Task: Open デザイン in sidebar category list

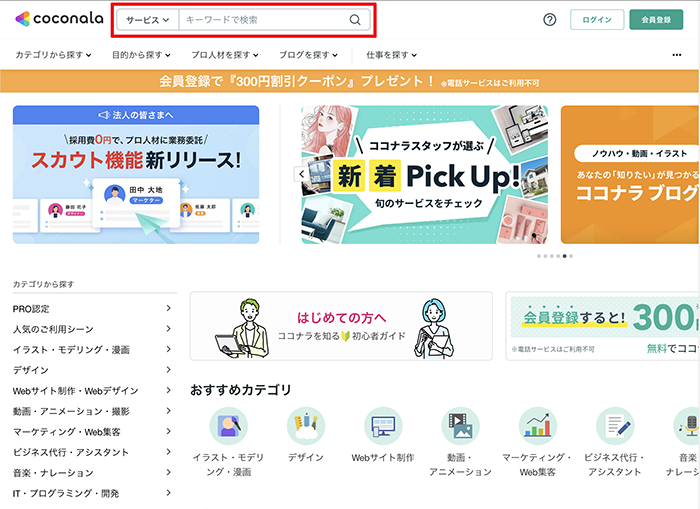Action: click(x=92, y=370)
